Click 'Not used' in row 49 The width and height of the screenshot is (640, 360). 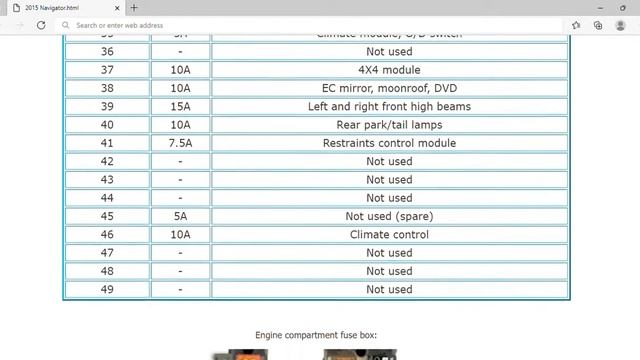click(x=389, y=289)
